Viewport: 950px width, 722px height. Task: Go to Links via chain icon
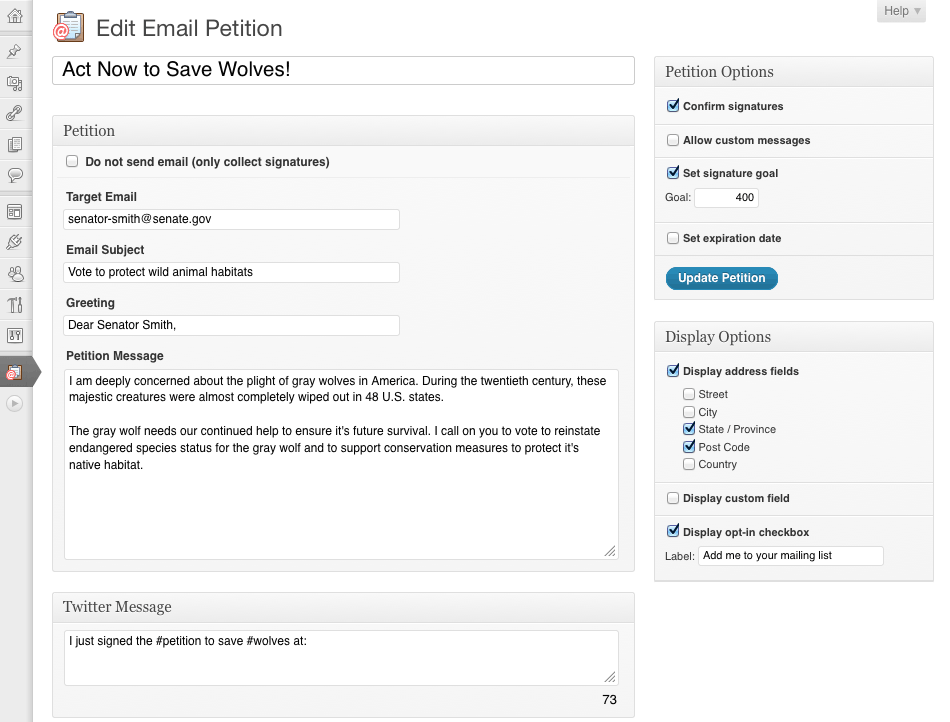[x=14, y=113]
